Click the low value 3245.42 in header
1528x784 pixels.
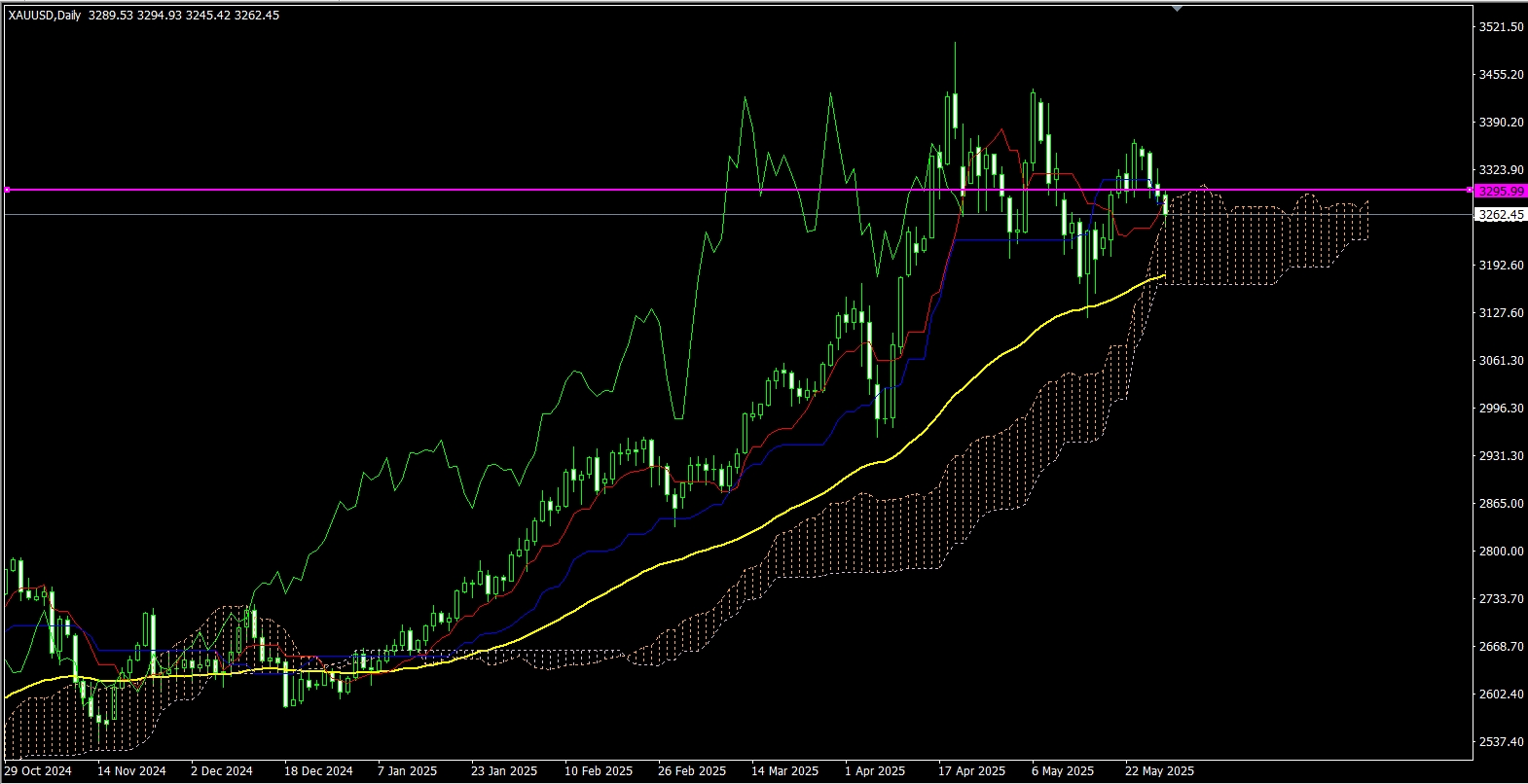click(x=207, y=16)
